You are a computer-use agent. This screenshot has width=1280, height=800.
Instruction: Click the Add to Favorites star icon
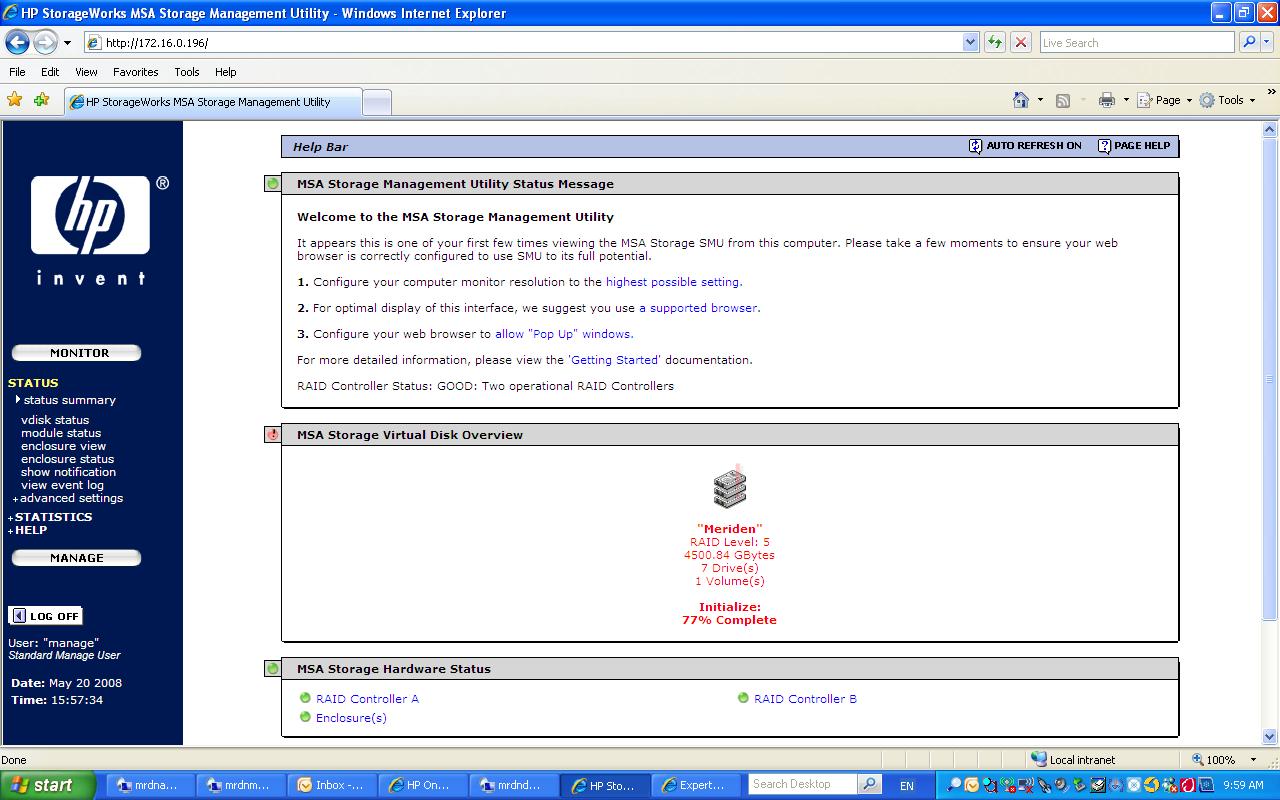tap(41, 100)
